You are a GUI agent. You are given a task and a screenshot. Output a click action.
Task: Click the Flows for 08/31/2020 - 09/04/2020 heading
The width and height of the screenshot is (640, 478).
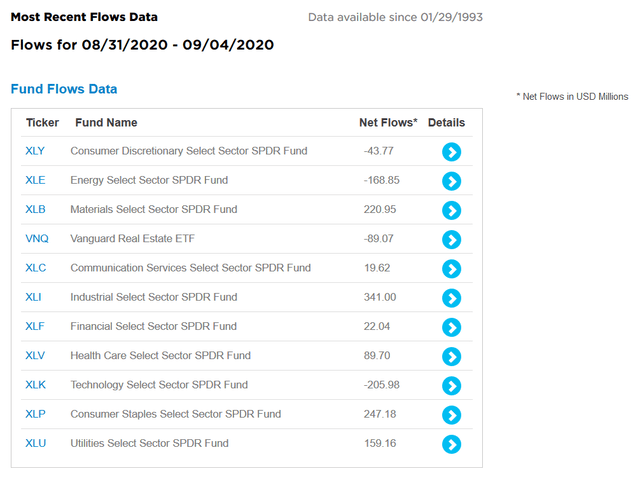[142, 44]
